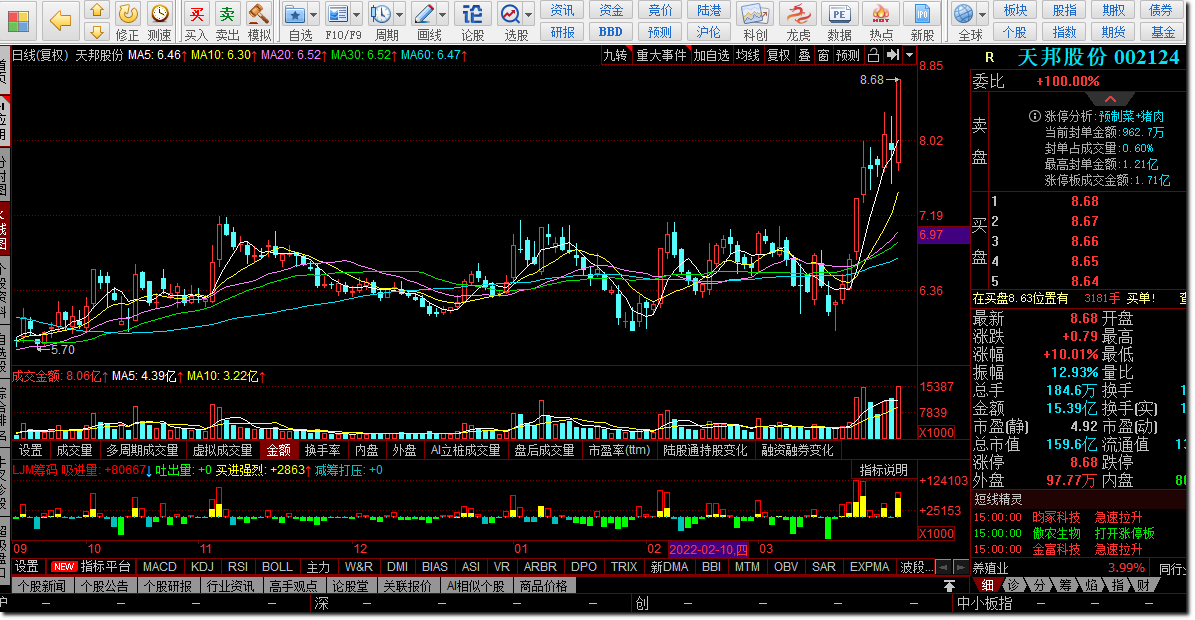Click the 板块 sector button
Image resolution: width=1195 pixels, height=620 pixels.
[1015, 10]
